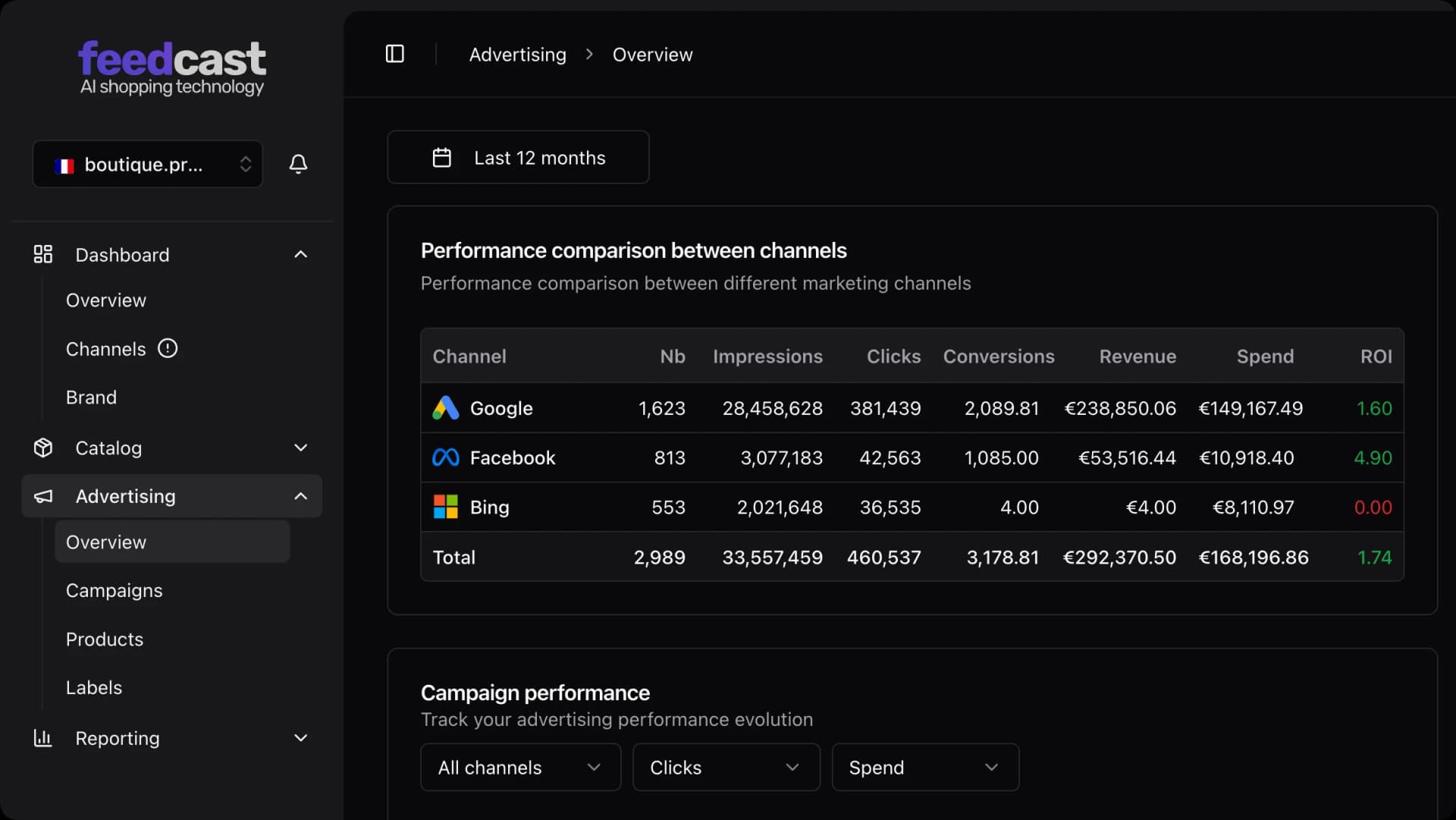Click Total revenue €292,370.50

(1119, 557)
